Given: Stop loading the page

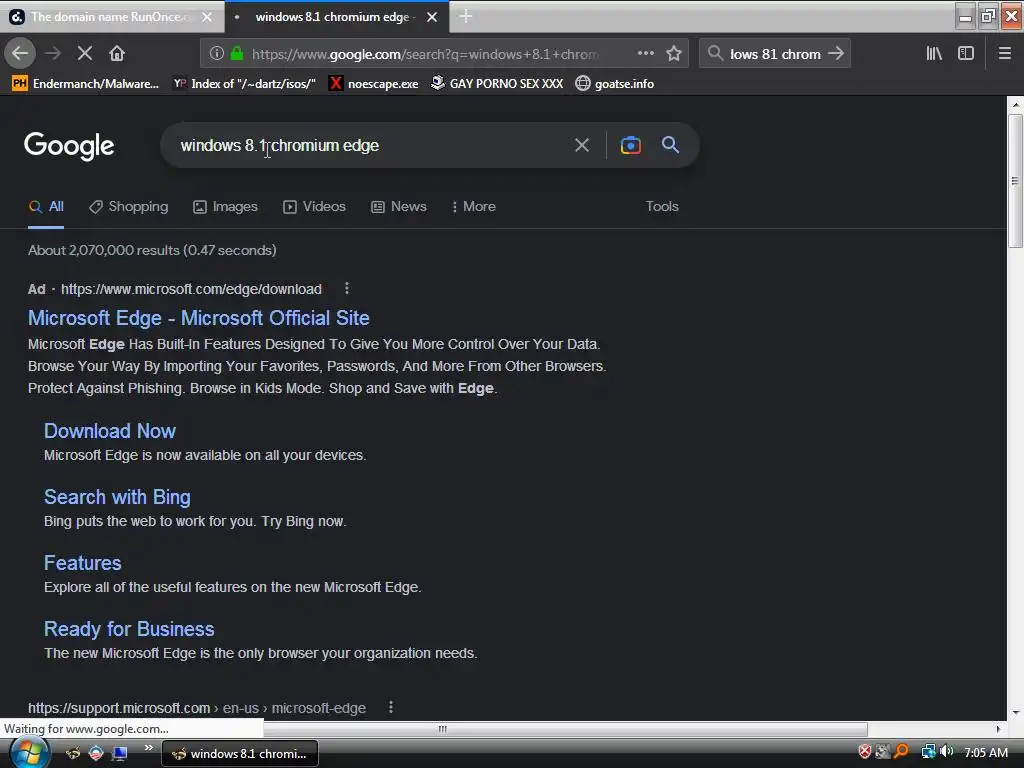Looking at the screenshot, I should [85, 54].
